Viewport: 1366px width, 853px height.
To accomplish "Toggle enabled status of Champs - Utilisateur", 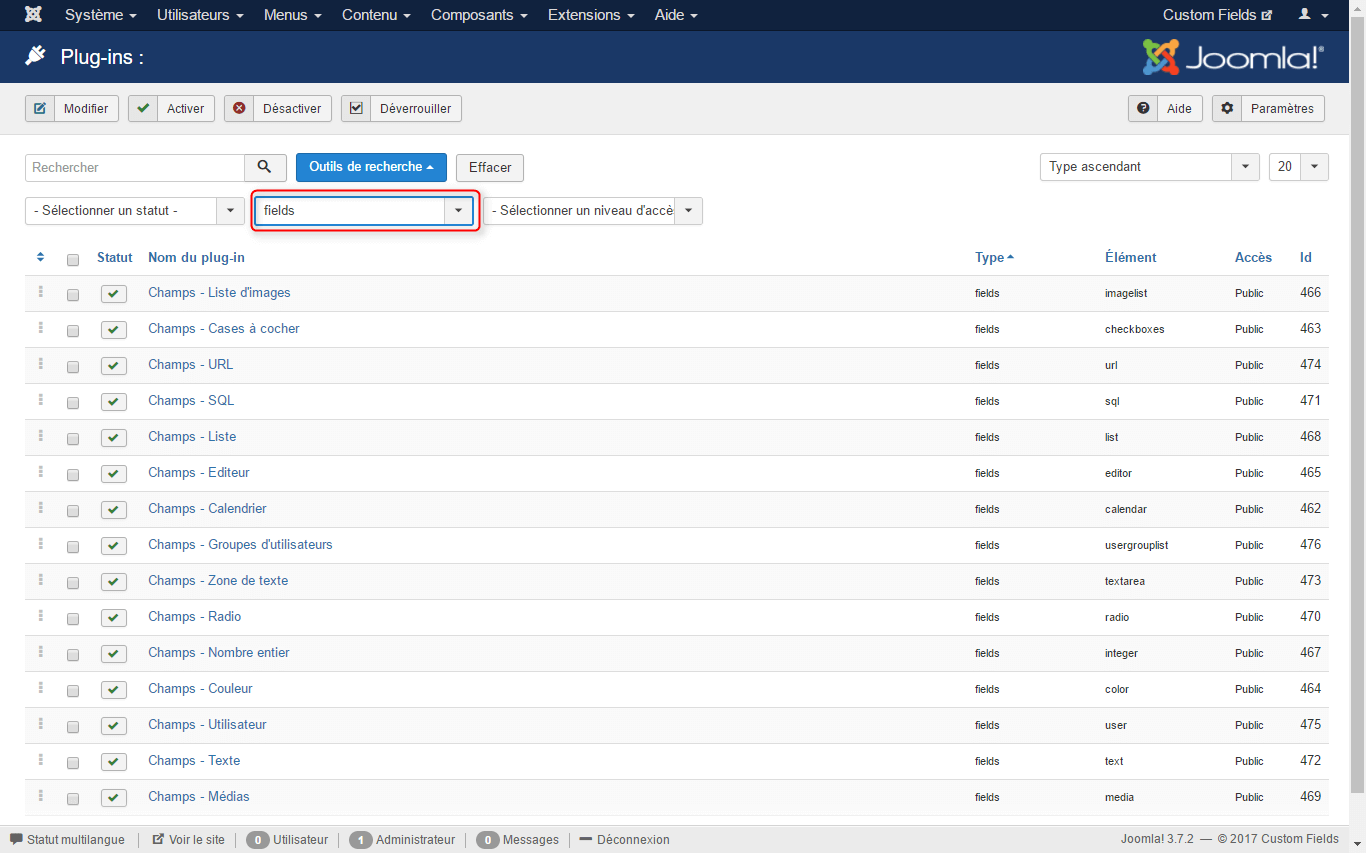I will (114, 726).
